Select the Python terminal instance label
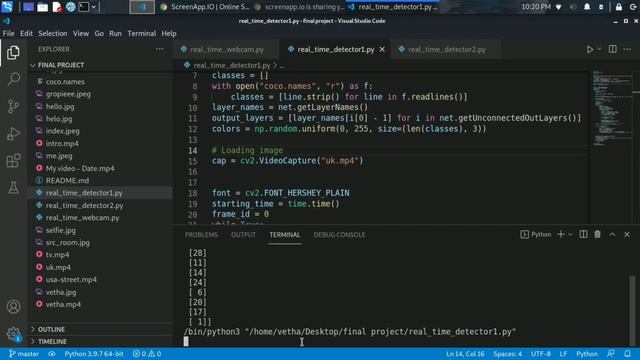The image size is (640, 360). pos(536,234)
